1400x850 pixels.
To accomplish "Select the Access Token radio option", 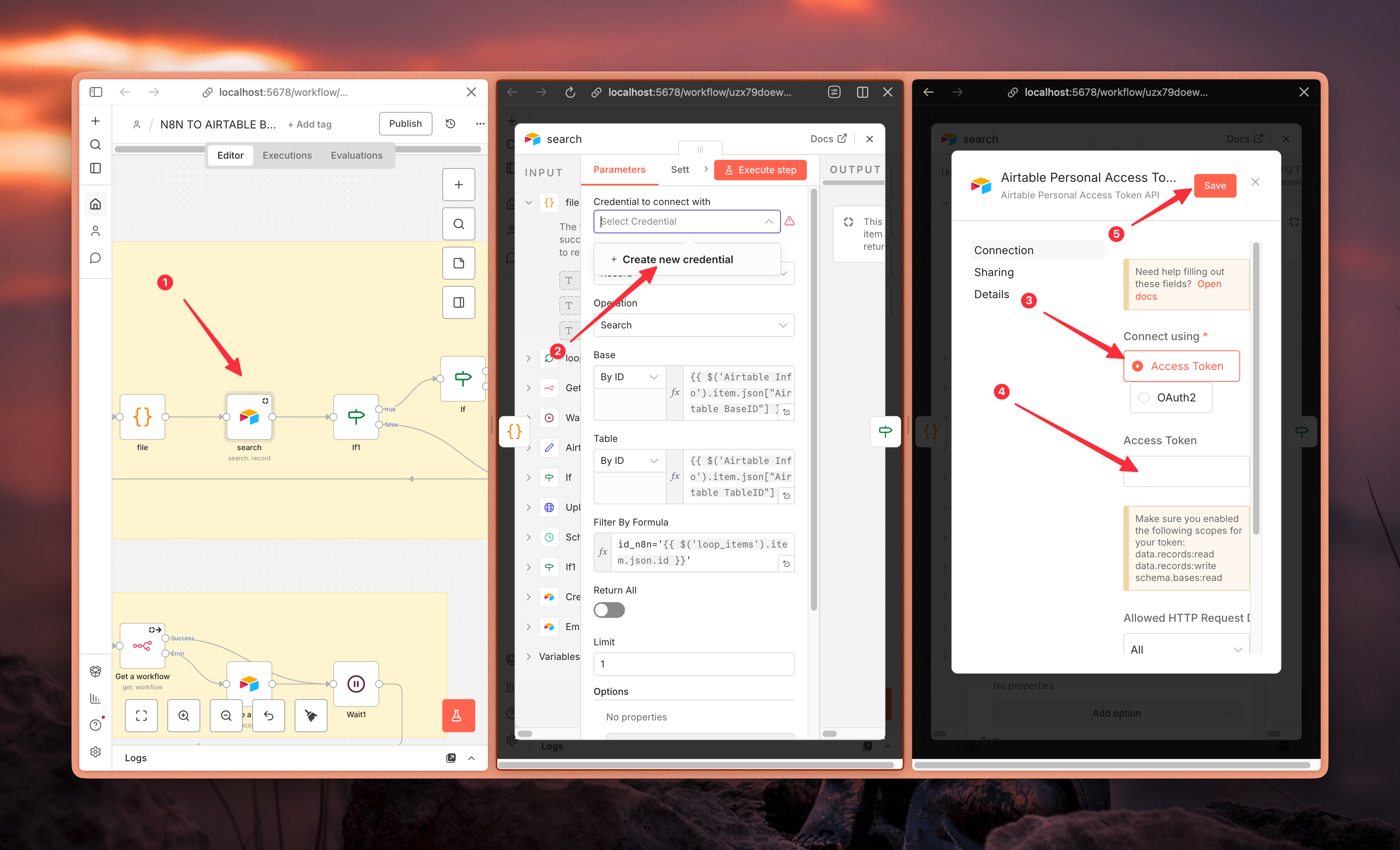I will click(1138, 366).
